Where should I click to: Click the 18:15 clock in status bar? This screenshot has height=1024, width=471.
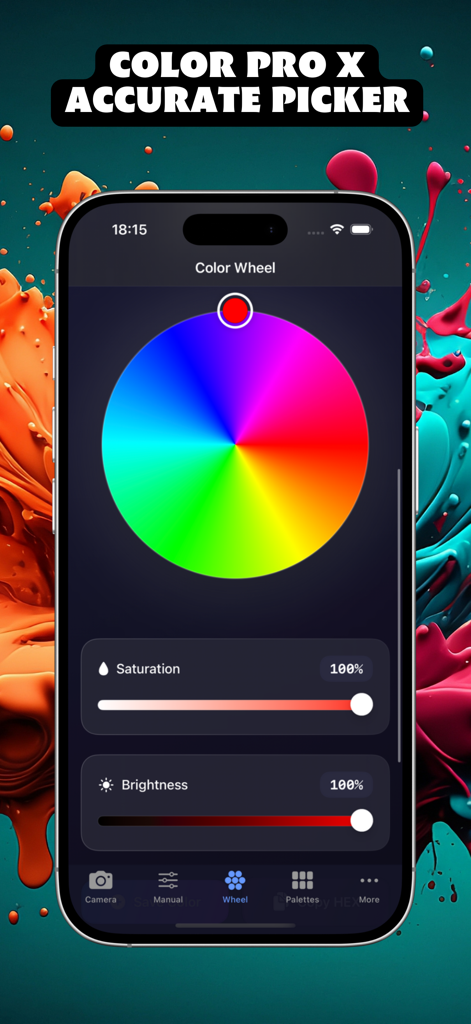click(129, 229)
